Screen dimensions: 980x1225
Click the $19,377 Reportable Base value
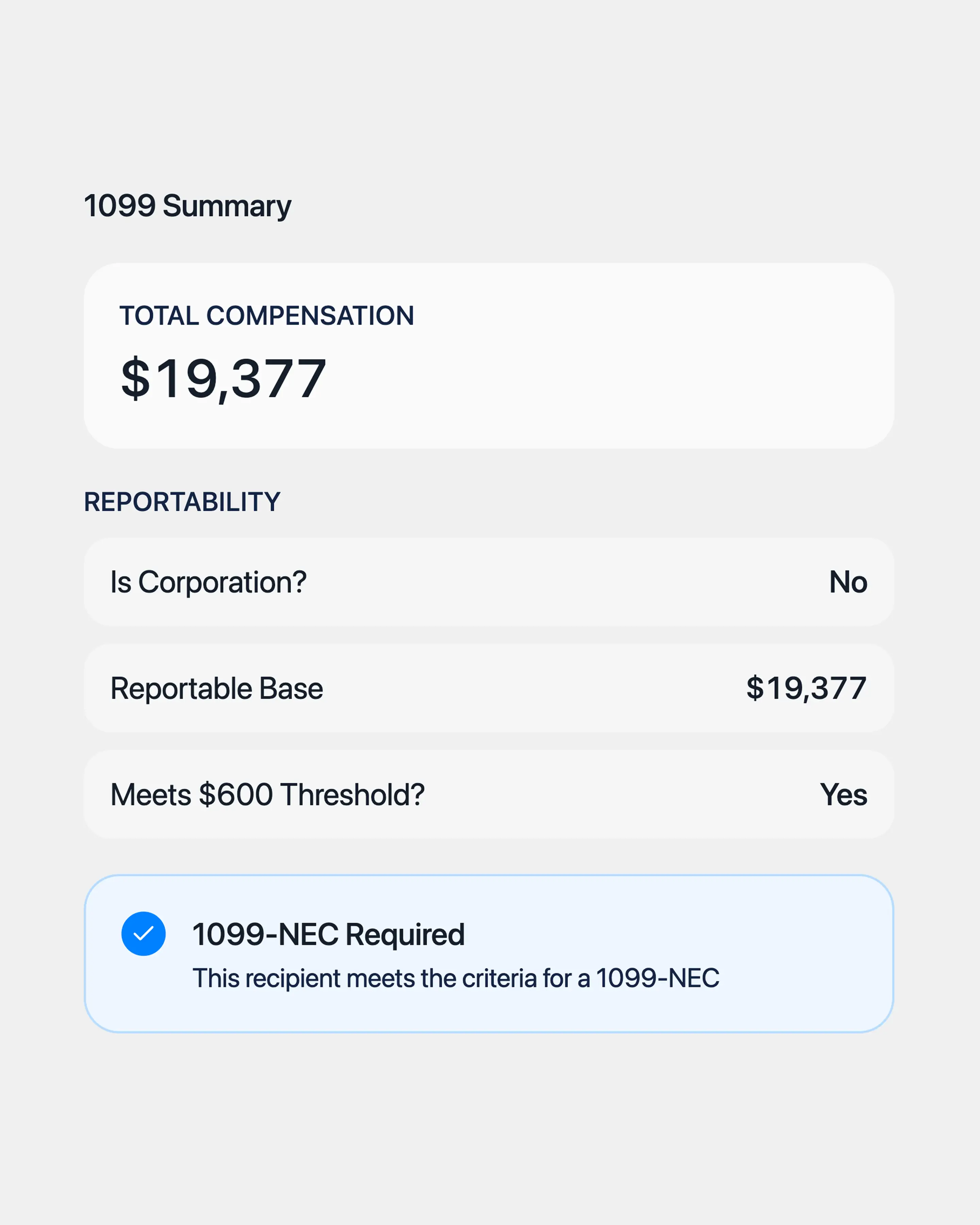805,688
